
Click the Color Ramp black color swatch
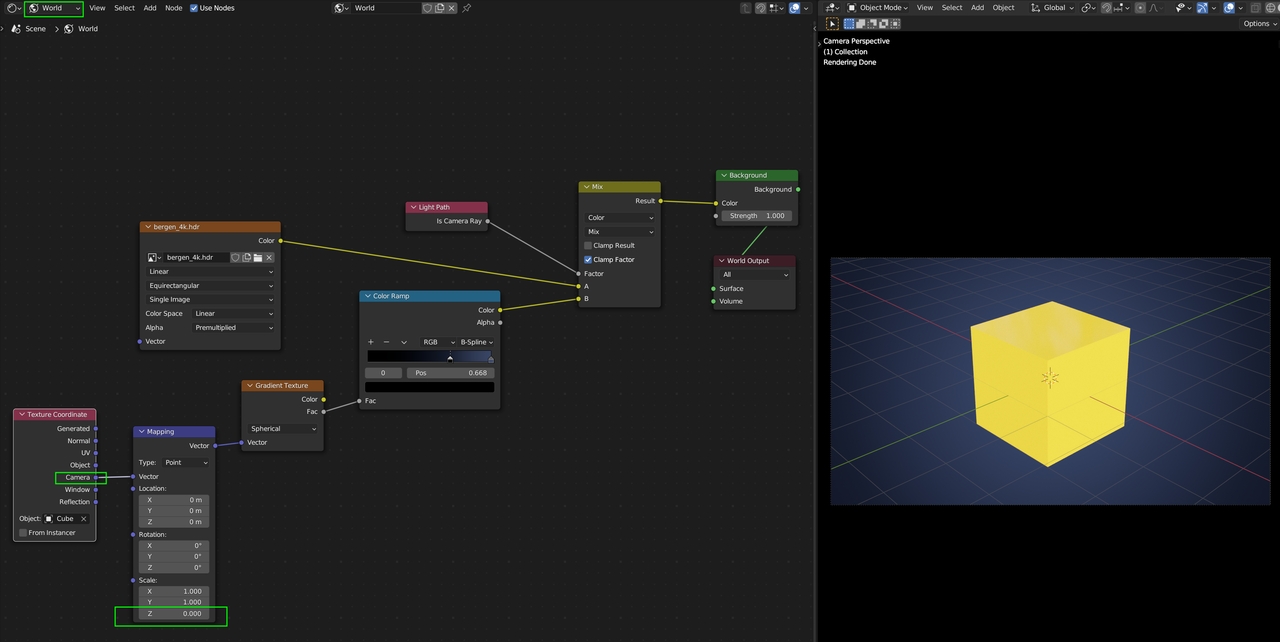point(429,387)
